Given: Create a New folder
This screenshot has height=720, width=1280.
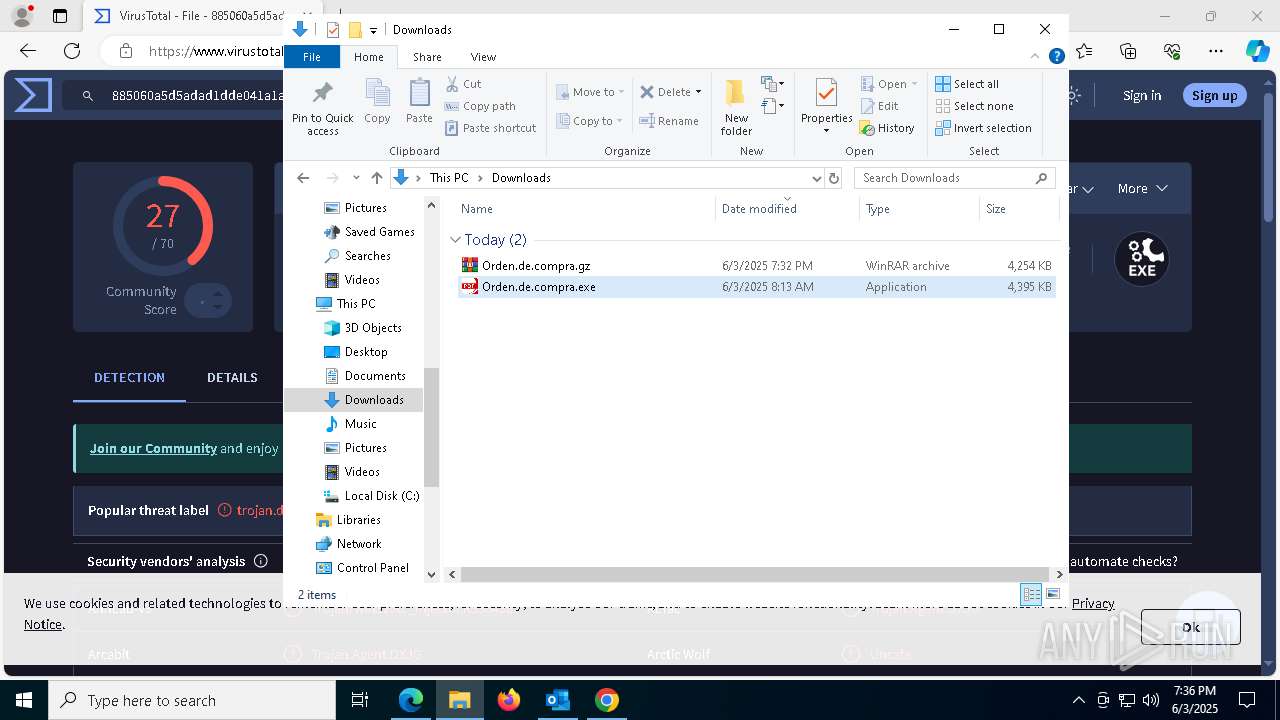Looking at the screenshot, I should click(736, 108).
